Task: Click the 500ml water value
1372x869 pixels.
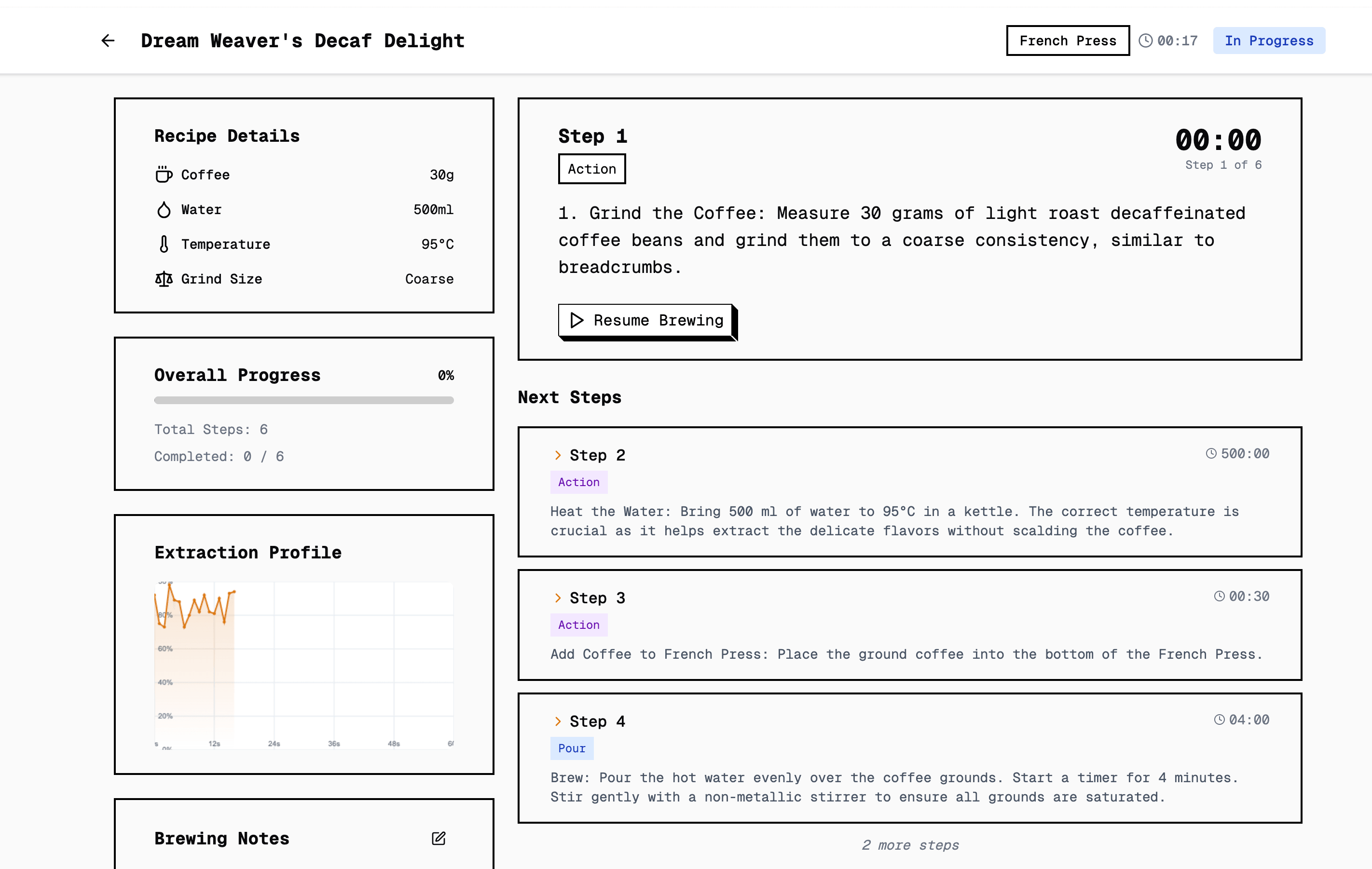Action: point(434,210)
